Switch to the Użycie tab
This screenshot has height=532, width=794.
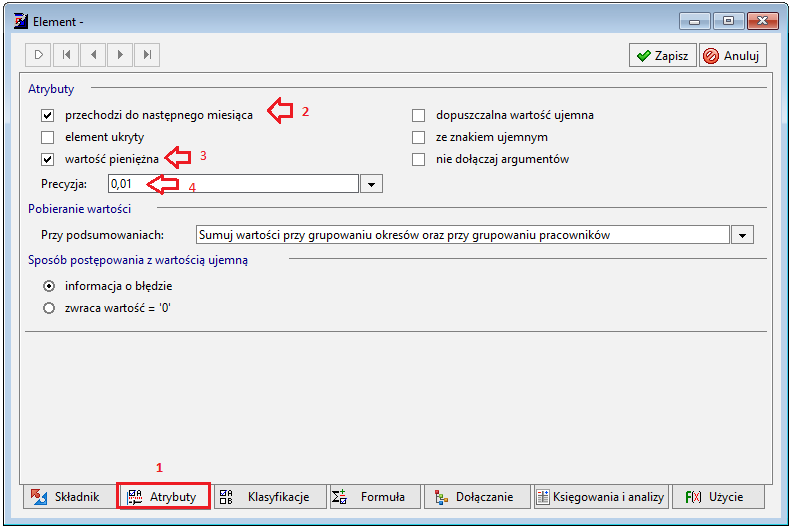click(718, 497)
